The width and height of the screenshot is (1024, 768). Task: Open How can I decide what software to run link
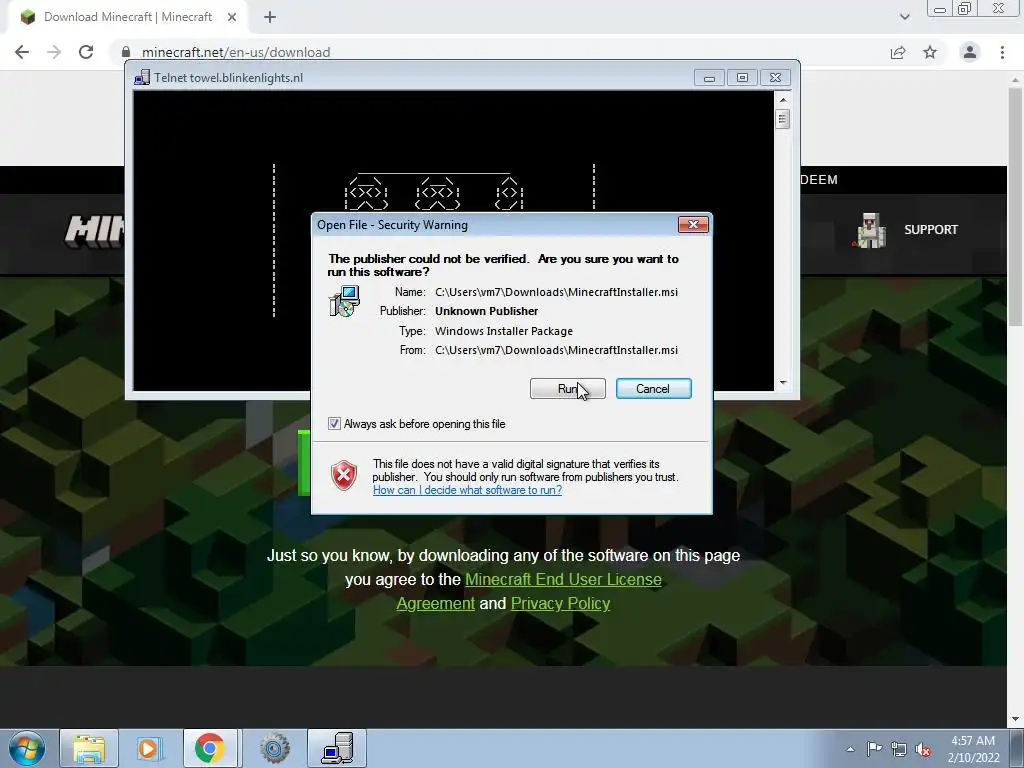pos(467,490)
